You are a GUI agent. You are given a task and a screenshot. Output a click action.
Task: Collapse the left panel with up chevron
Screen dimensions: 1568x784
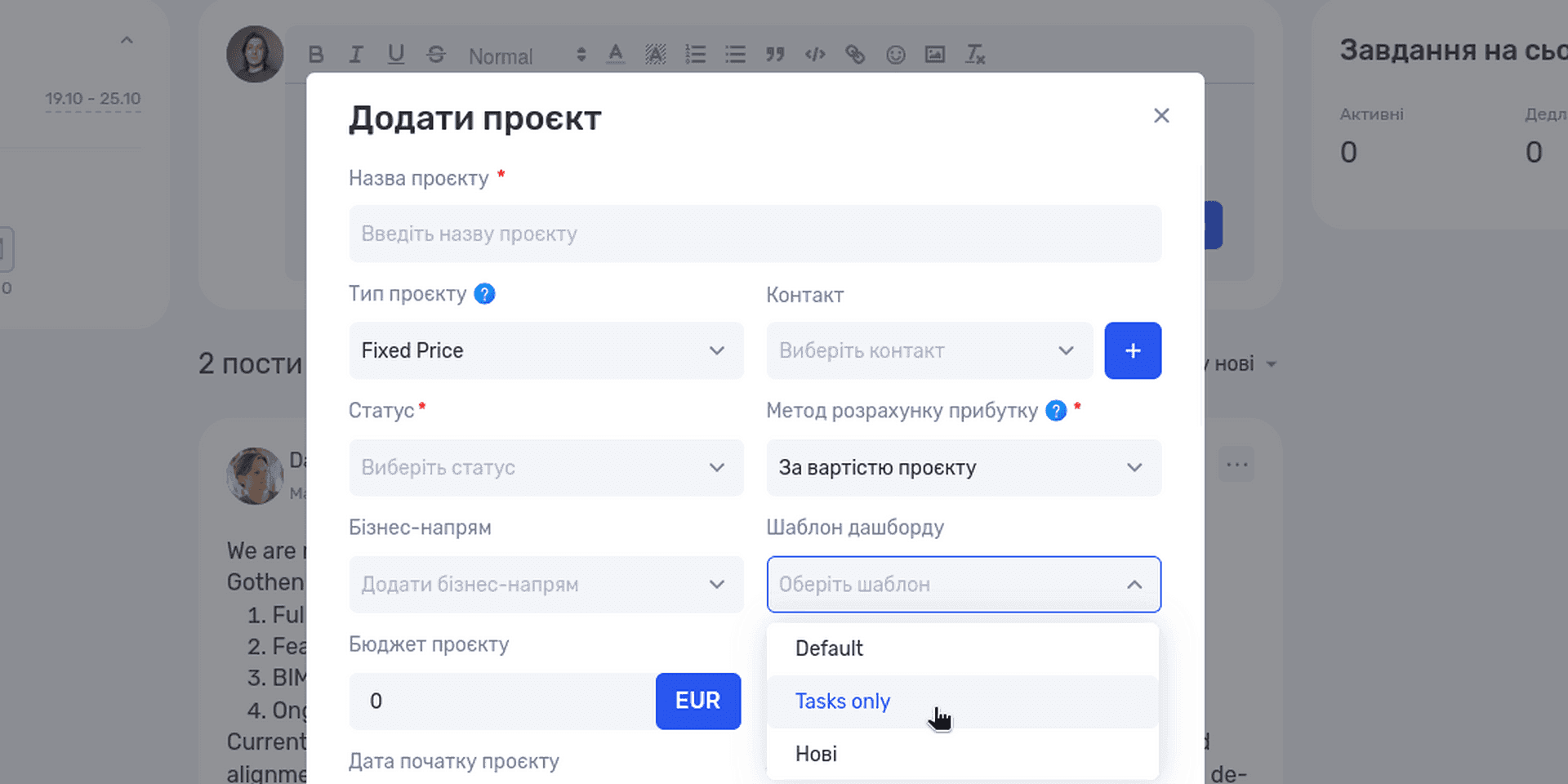point(127,40)
